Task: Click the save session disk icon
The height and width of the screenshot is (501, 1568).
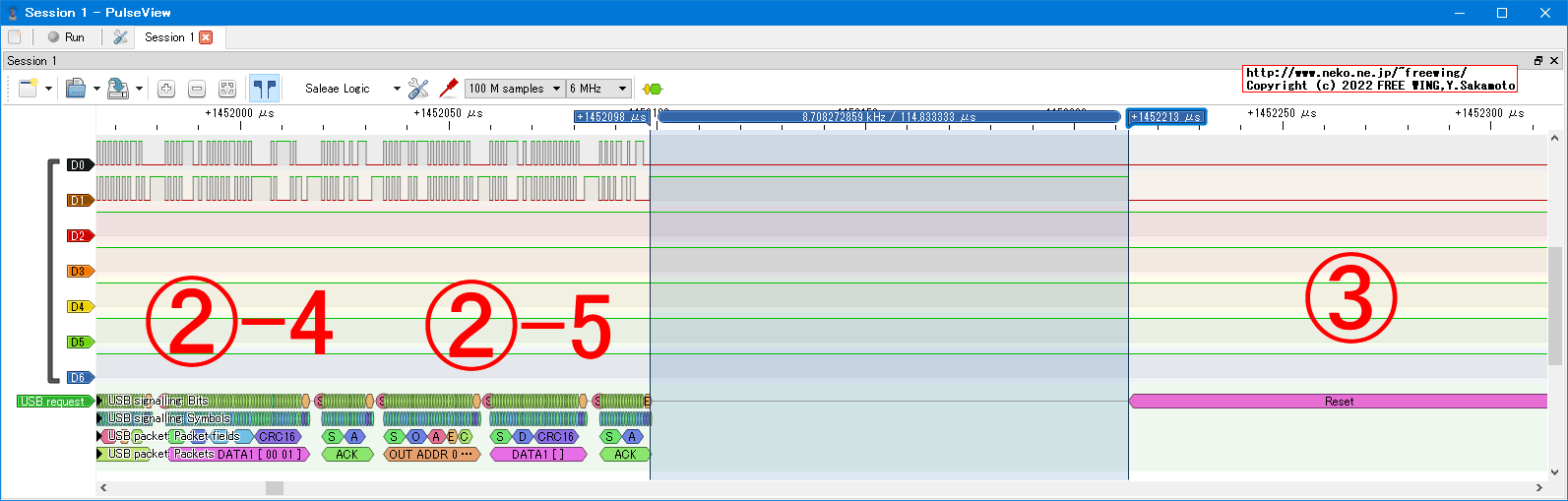Action: point(117,89)
